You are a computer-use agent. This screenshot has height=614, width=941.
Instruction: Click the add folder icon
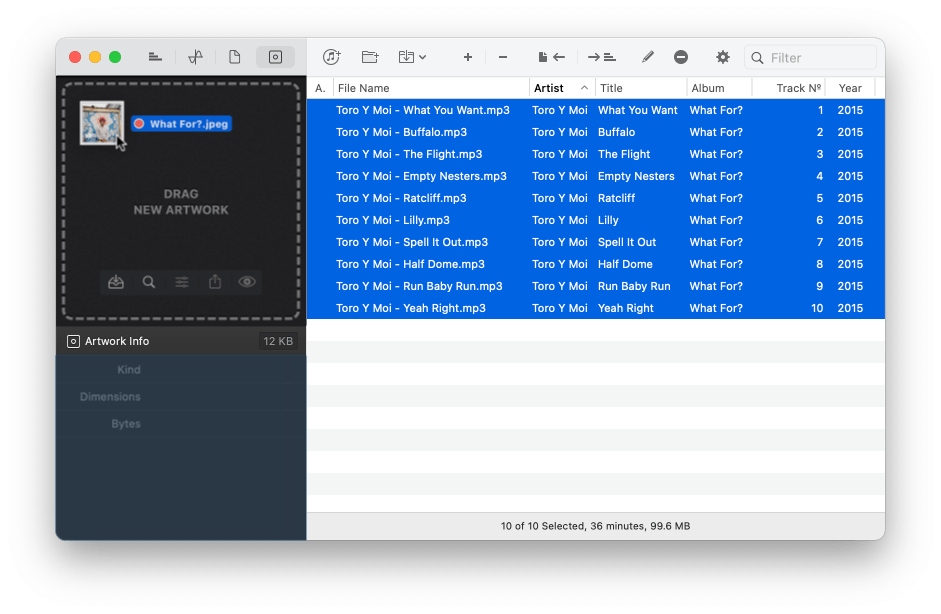click(370, 57)
